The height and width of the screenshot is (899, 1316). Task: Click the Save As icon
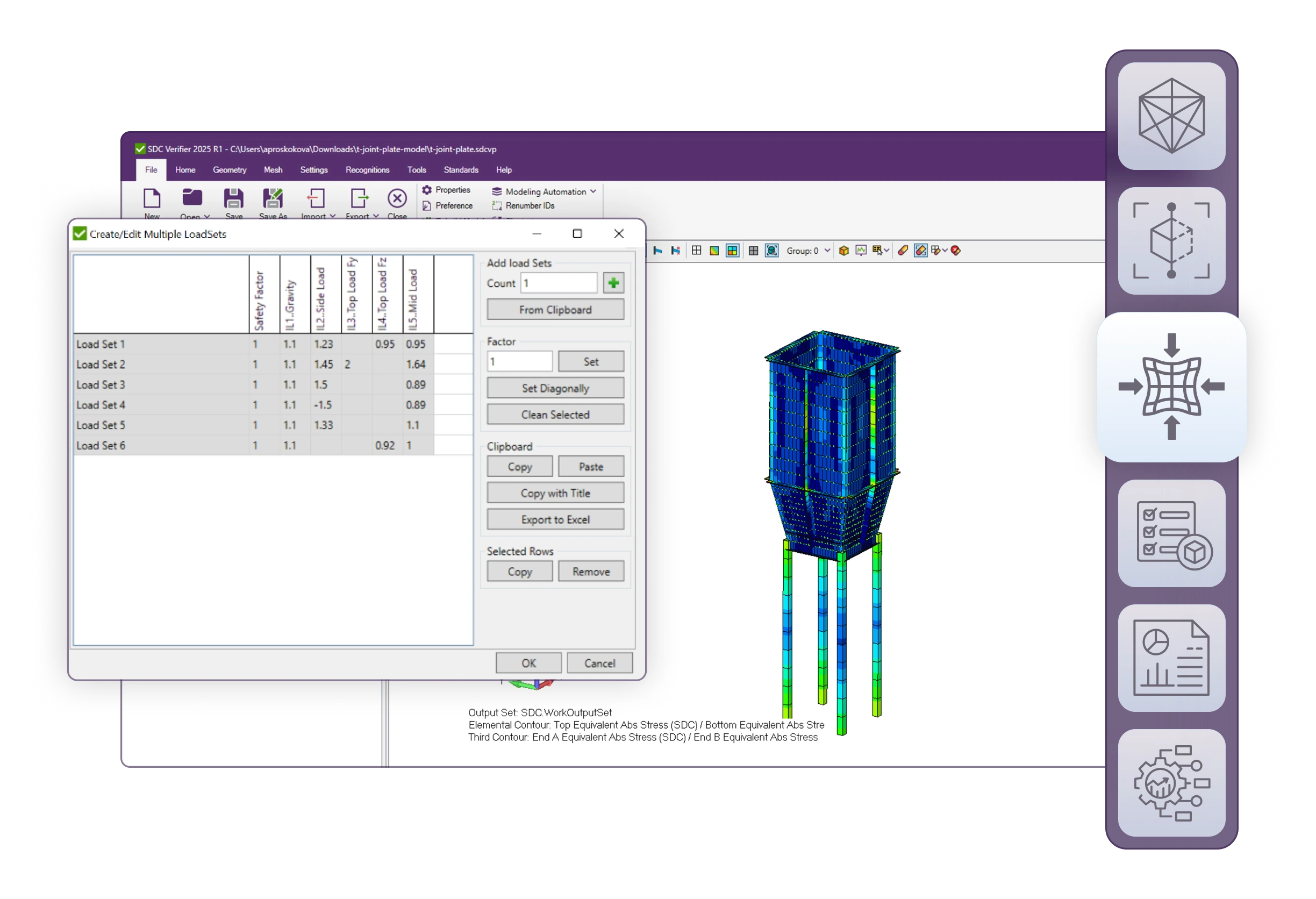273,198
